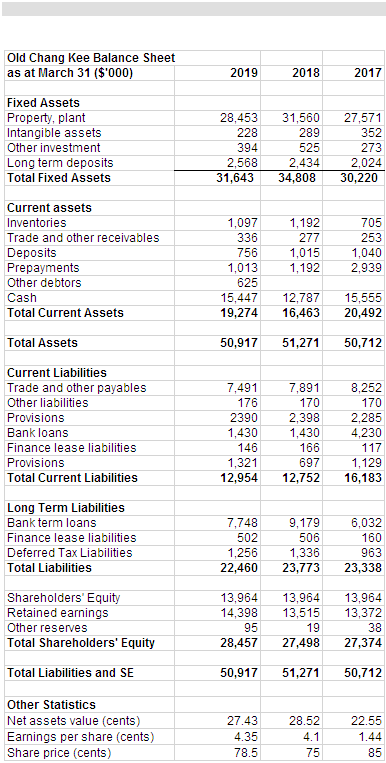Click the 'Other reserves' row label
This screenshot has height=763, width=386.
47,627
